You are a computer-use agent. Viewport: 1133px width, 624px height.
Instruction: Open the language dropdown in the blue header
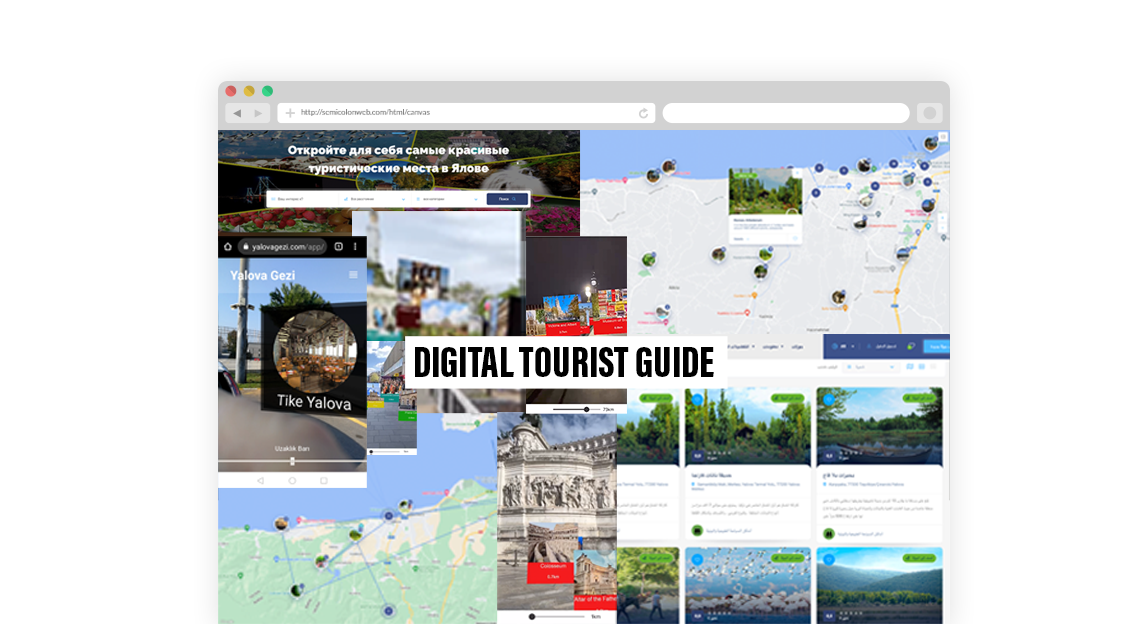843,347
